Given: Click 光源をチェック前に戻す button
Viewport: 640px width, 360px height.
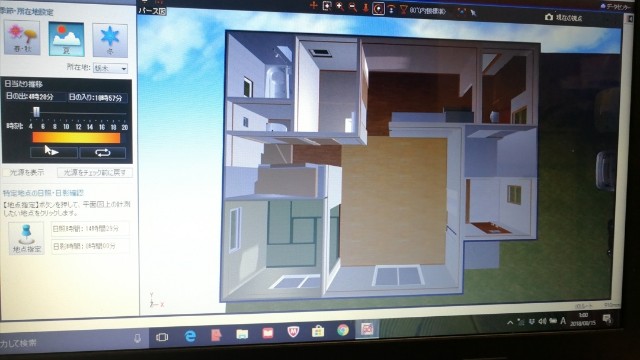Looking at the screenshot, I should [x=95, y=173].
